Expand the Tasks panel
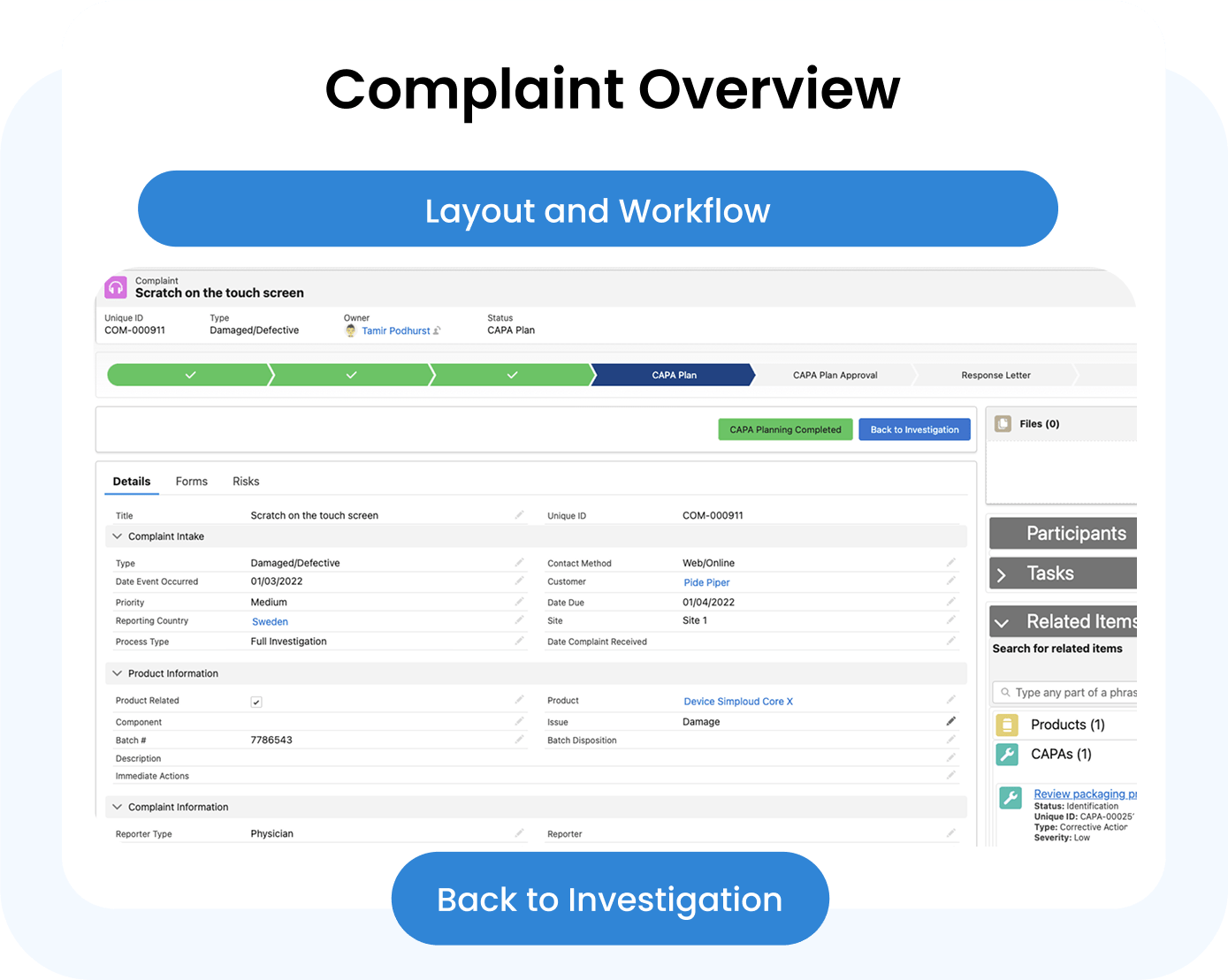The width and height of the screenshot is (1228, 980). (1002, 574)
